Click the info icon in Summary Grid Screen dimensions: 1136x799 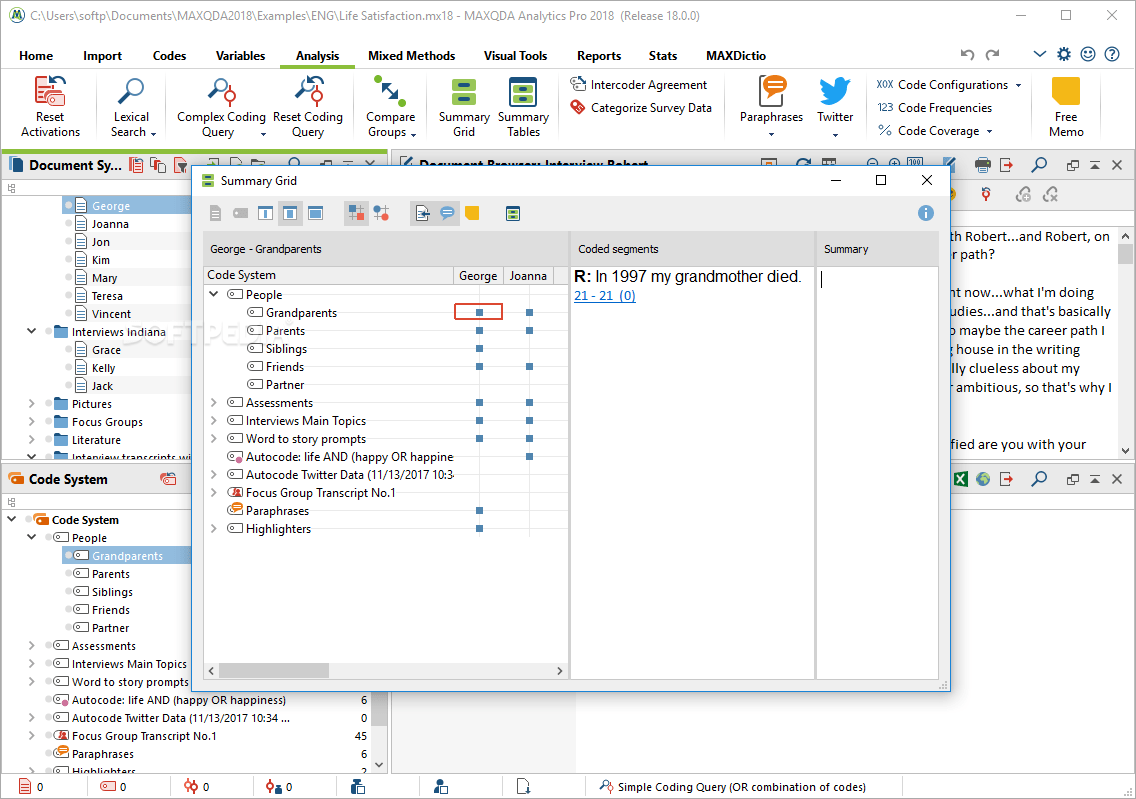(925, 213)
